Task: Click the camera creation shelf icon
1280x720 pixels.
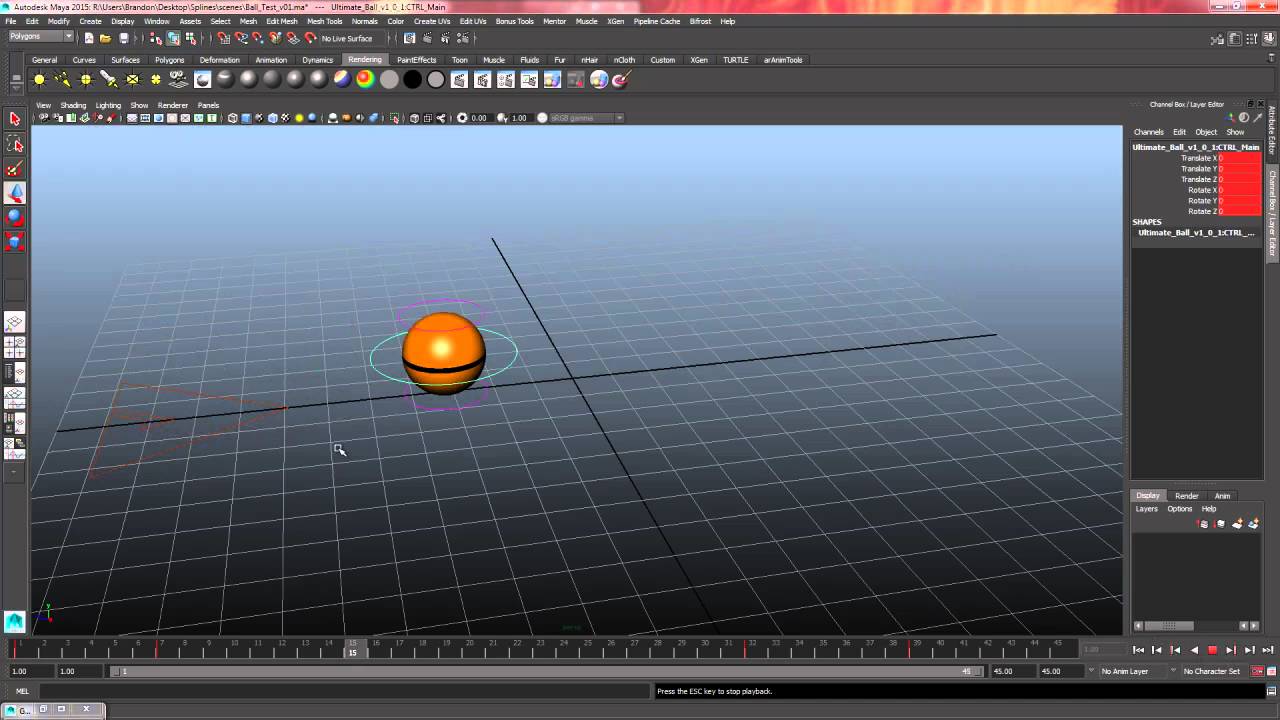Action: [x=179, y=80]
